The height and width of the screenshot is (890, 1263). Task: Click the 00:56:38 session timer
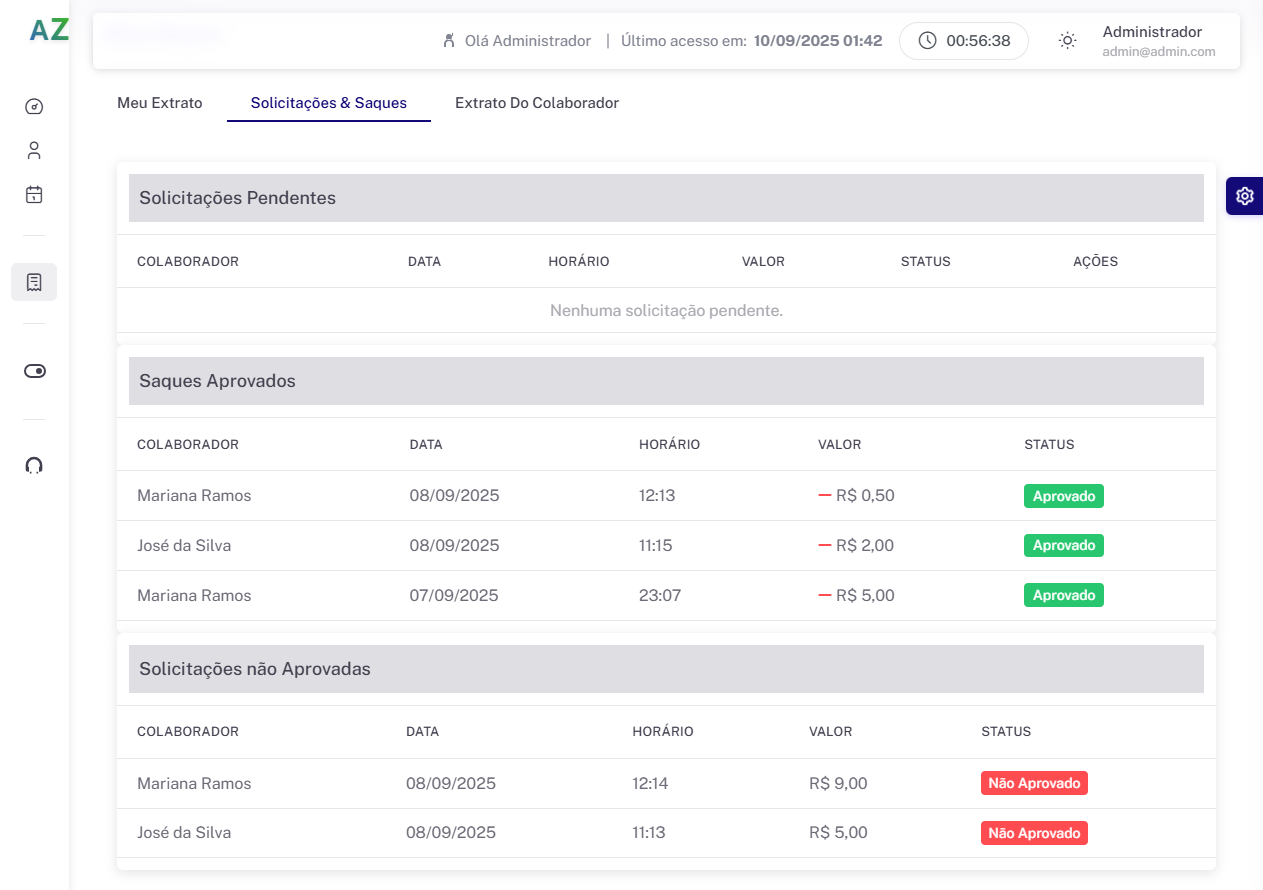(978, 41)
